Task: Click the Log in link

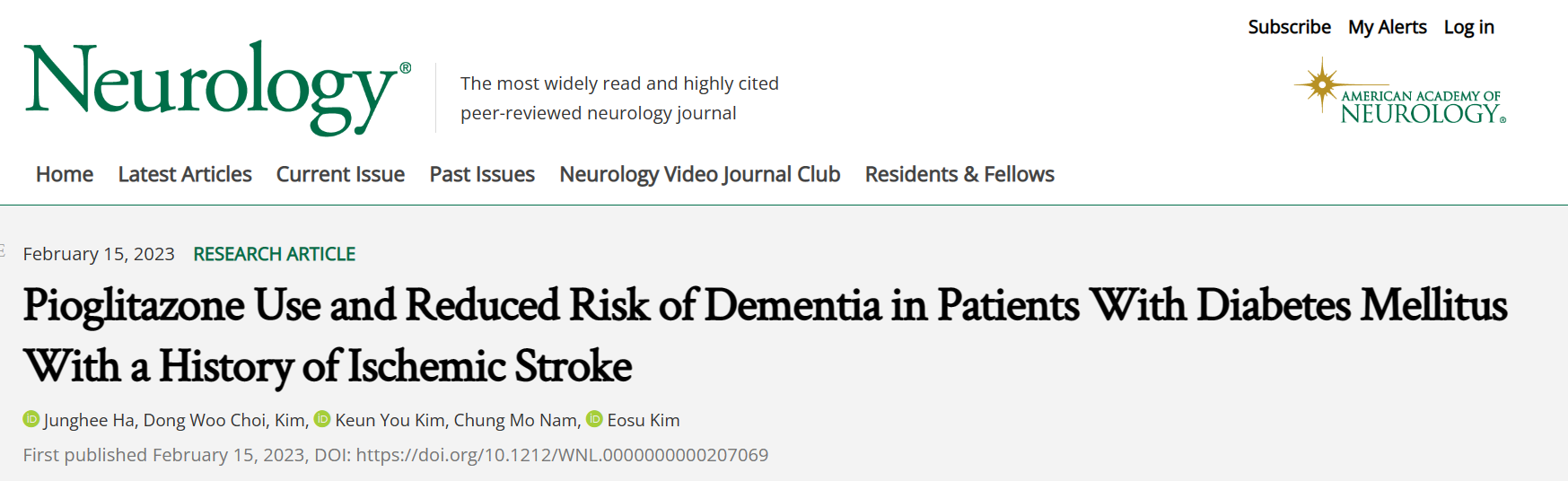Action: tap(1468, 27)
